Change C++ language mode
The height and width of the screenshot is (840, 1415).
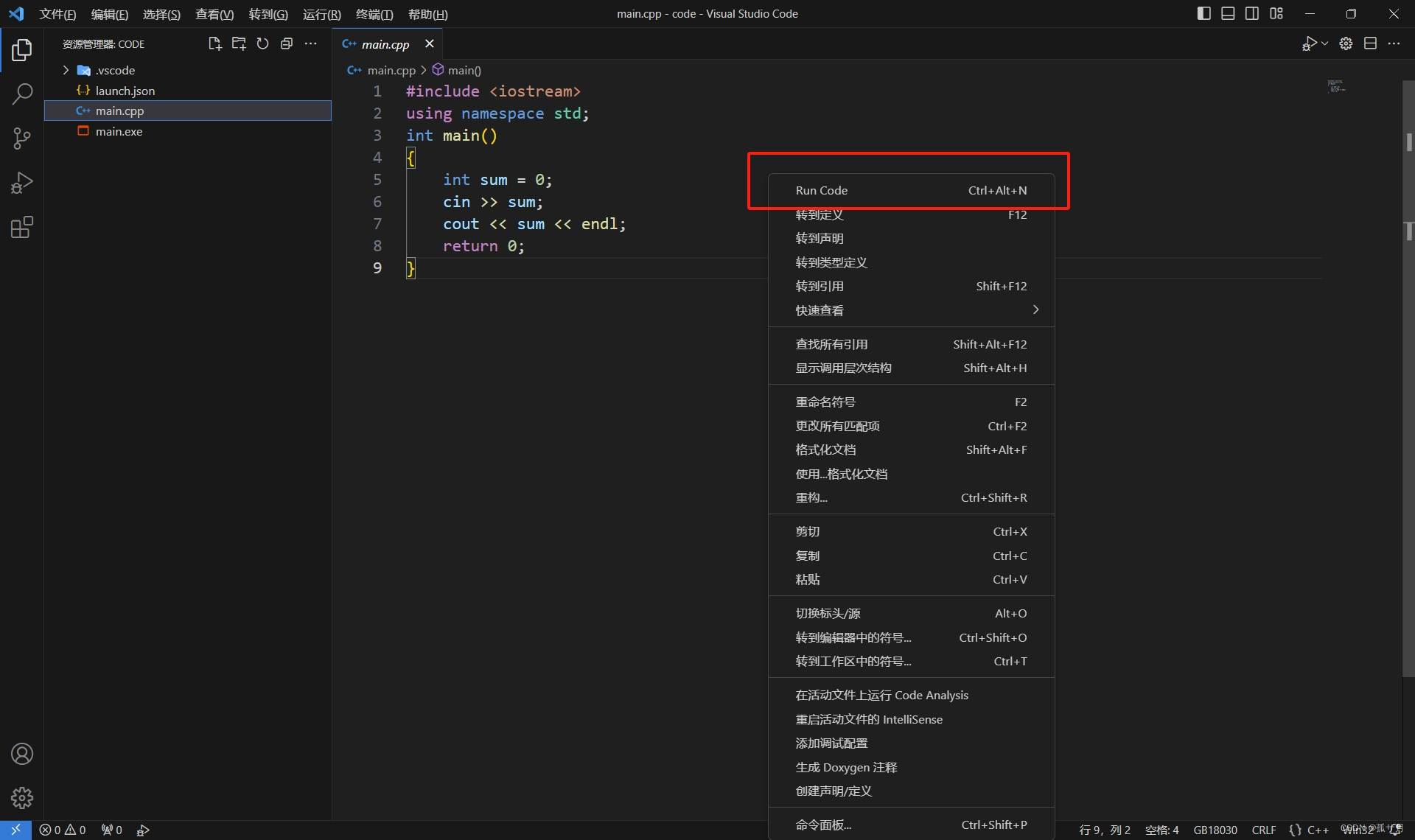tap(1318, 830)
